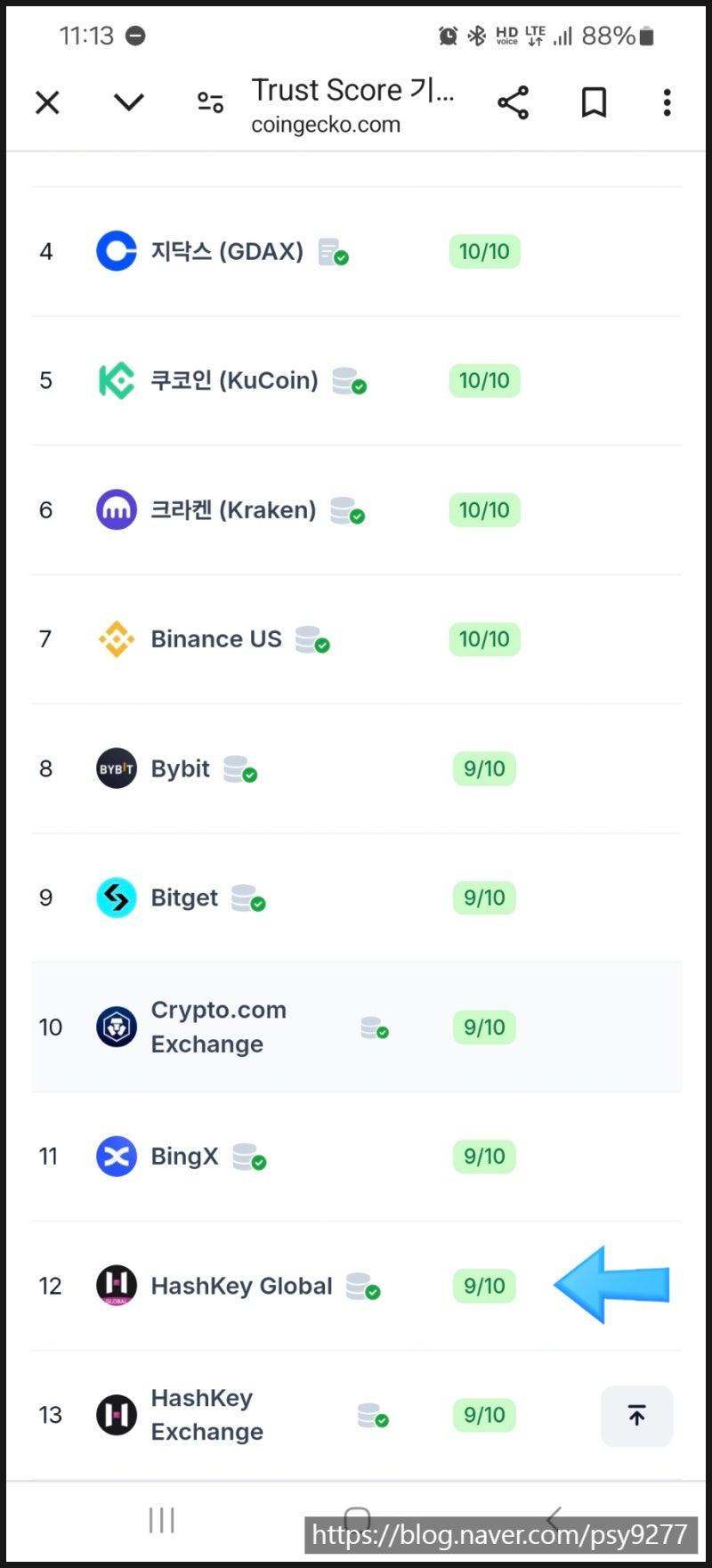Viewport: 712px width, 1568px height.
Task: Open the Bitget exchange link
Action: point(184,898)
